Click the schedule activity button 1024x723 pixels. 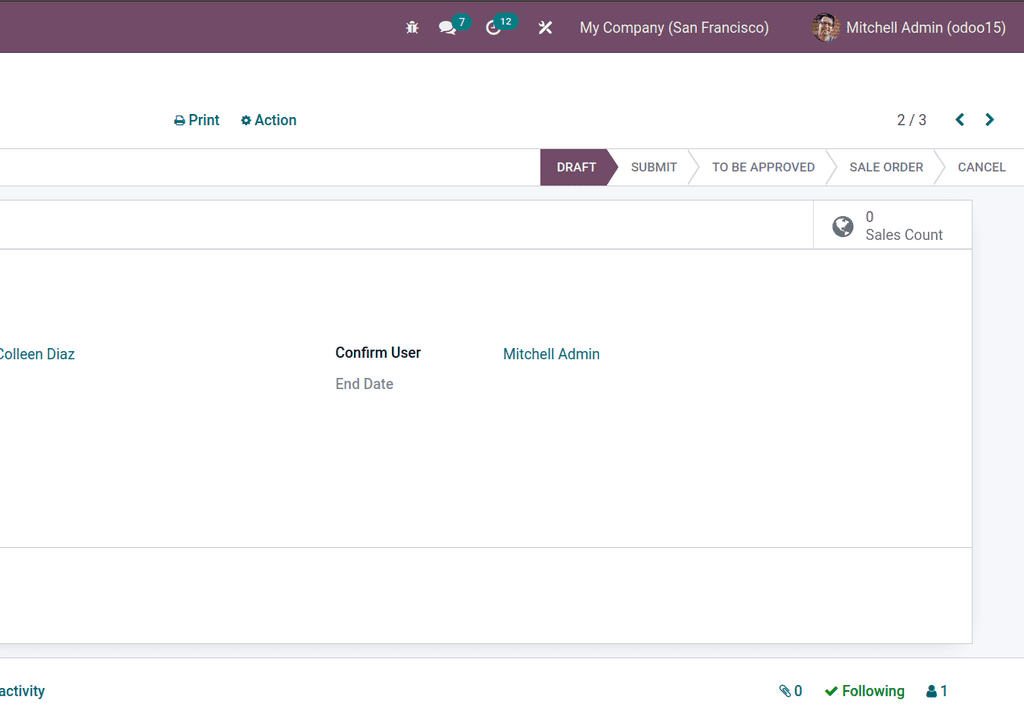tap(22, 691)
